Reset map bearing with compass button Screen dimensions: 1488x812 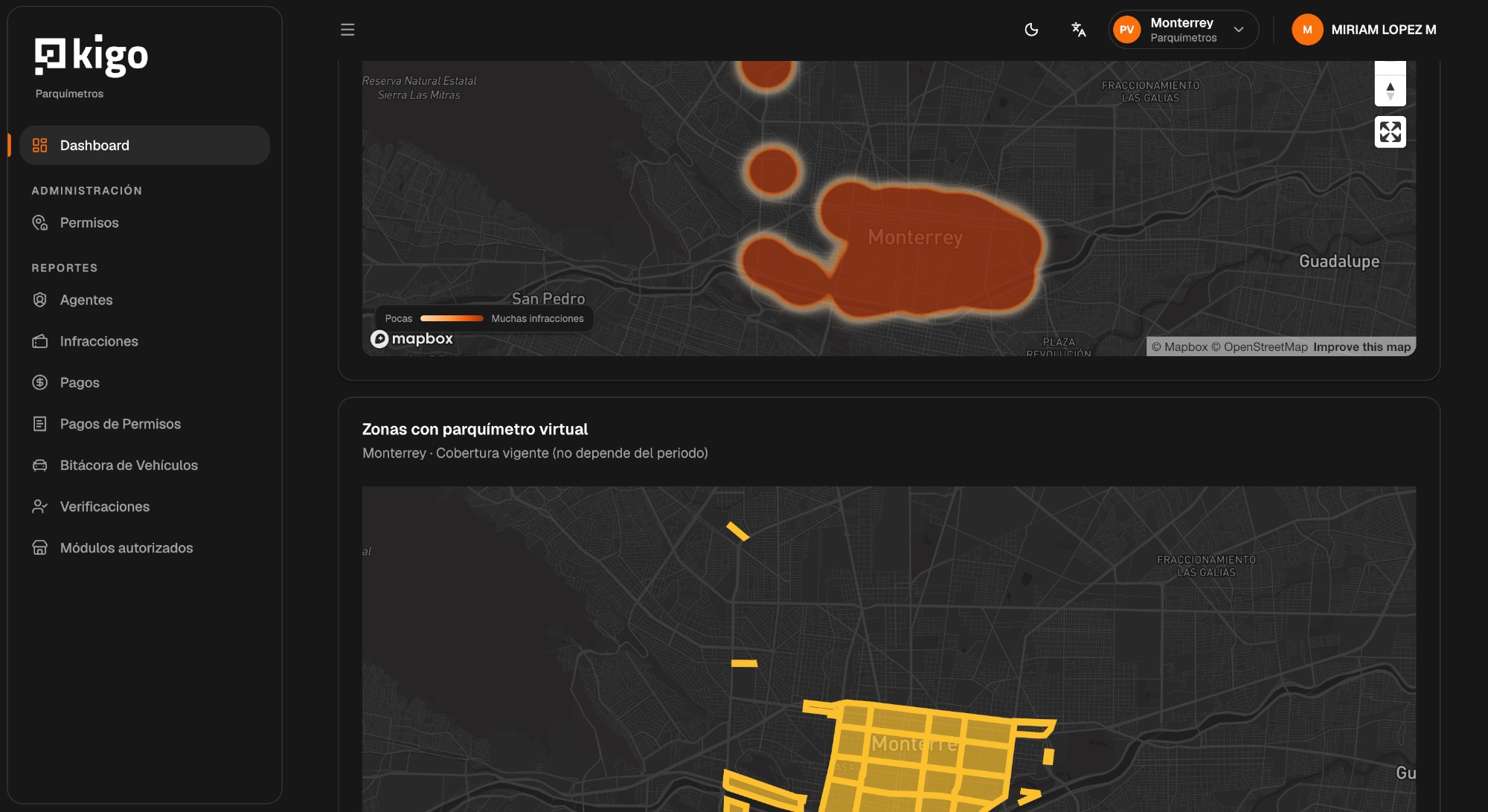point(1390,91)
